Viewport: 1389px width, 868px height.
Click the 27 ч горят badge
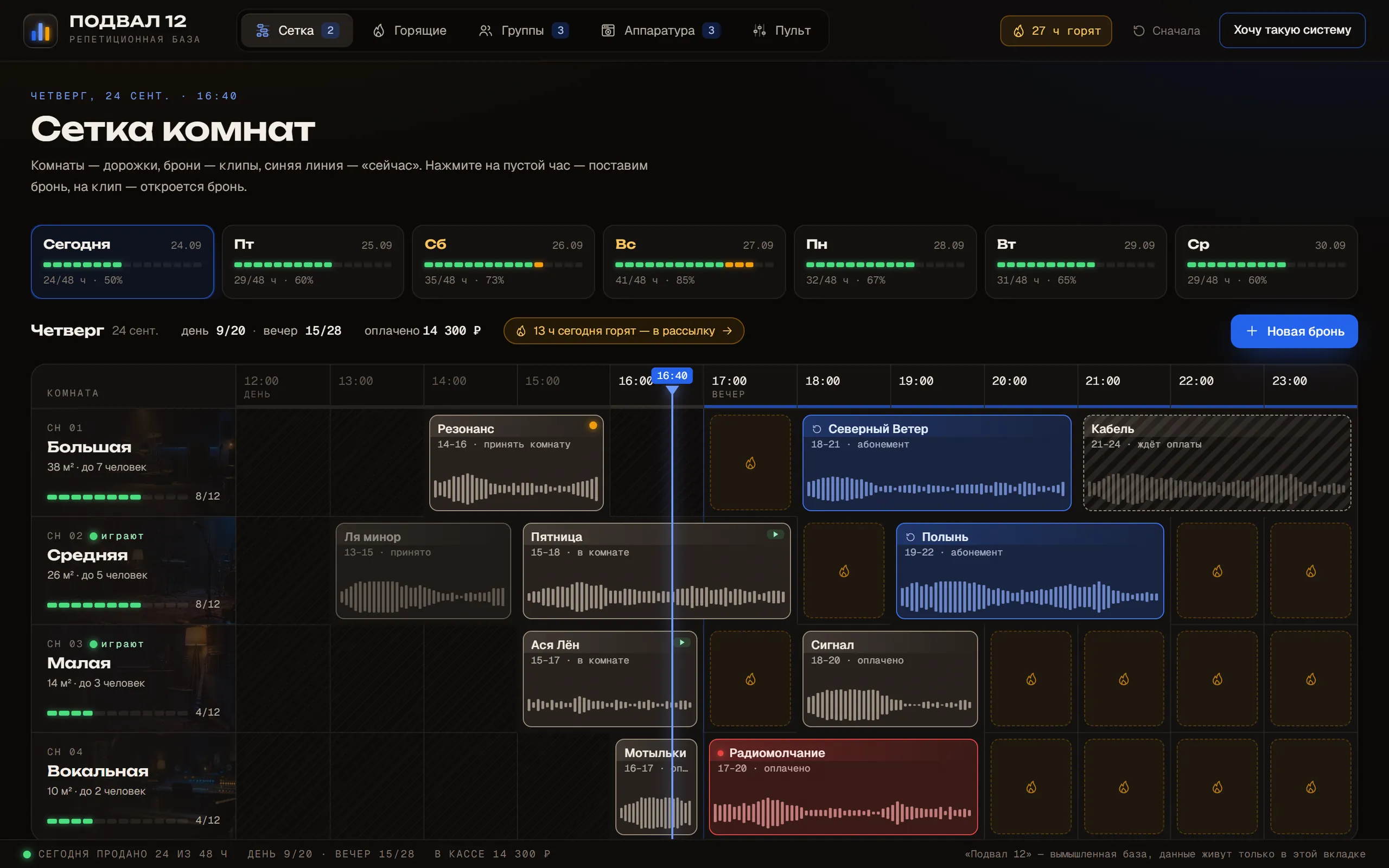pyautogui.click(x=1055, y=30)
